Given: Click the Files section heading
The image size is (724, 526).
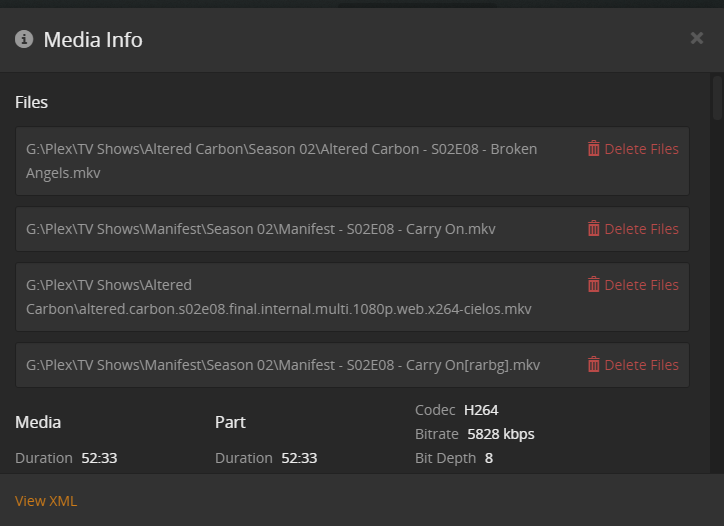Looking at the screenshot, I should [31, 102].
